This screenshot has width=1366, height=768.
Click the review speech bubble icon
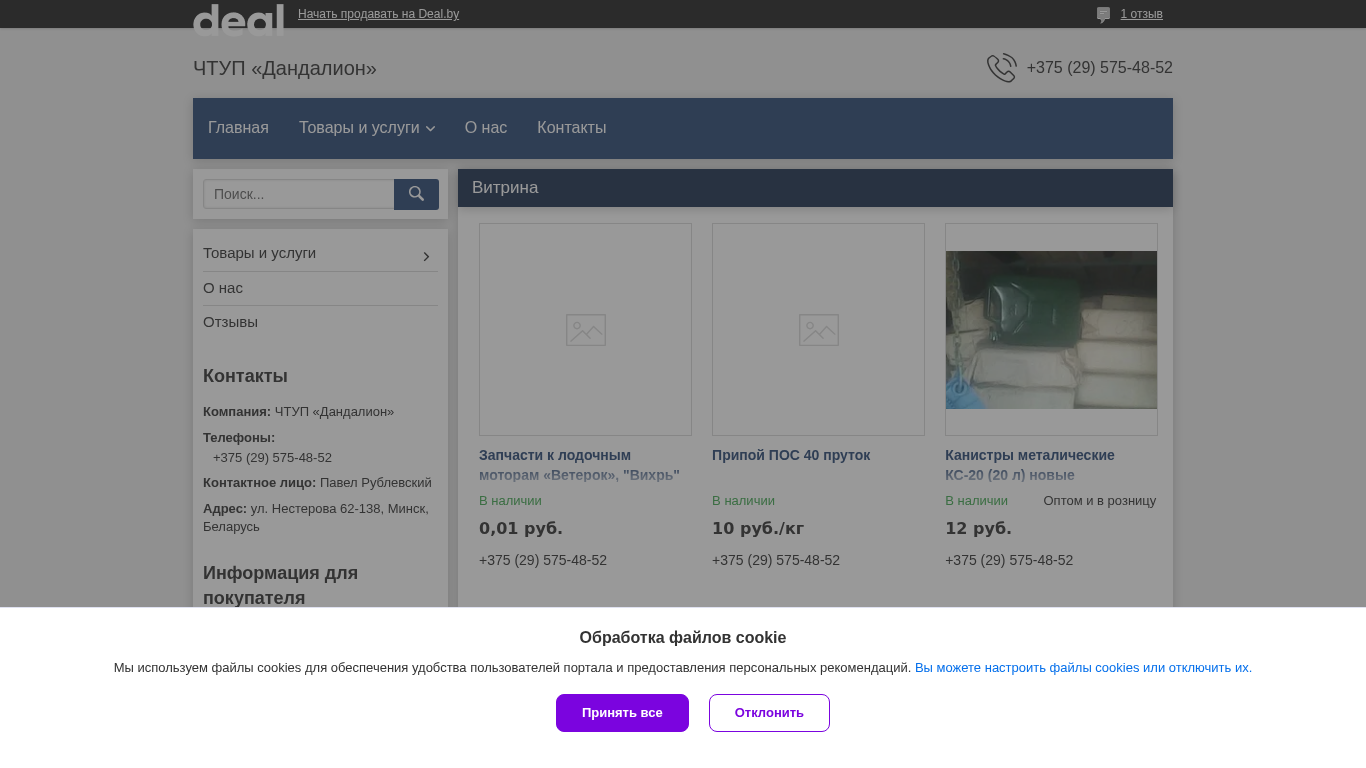pyautogui.click(x=1103, y=15)
